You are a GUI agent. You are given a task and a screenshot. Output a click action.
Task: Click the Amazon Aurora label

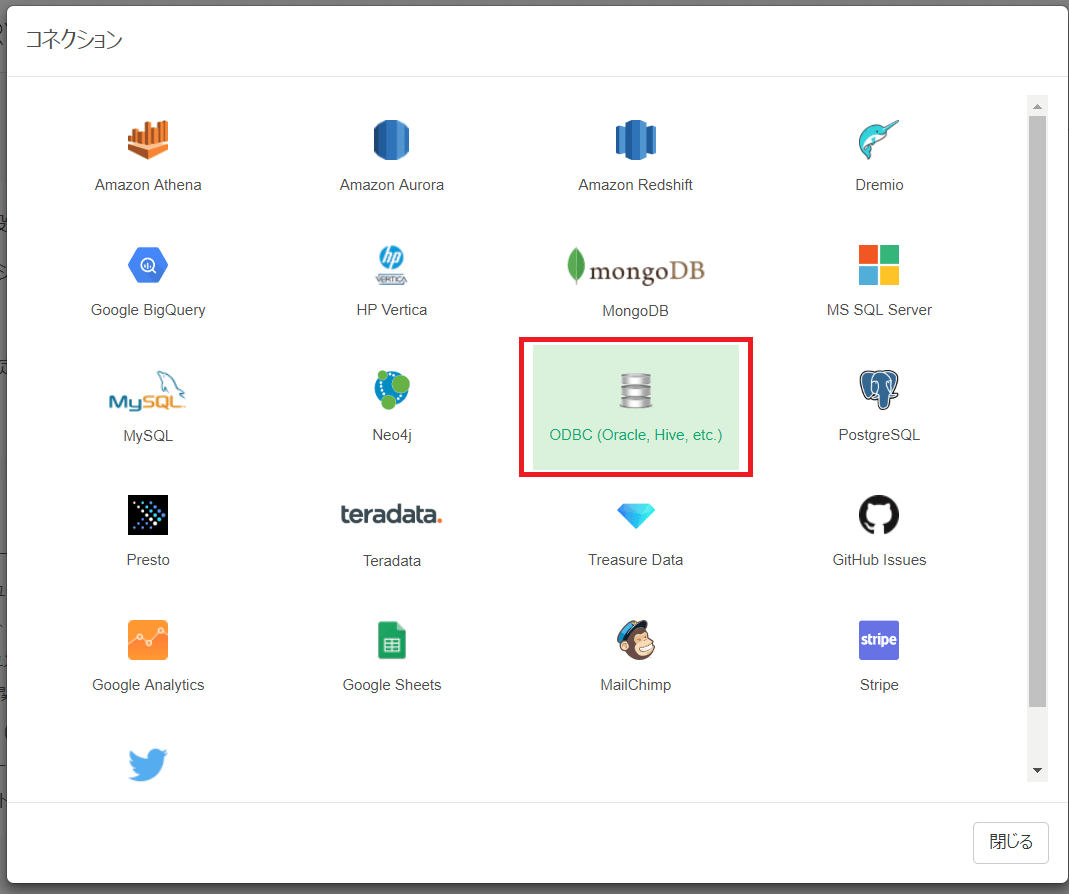coord(391,185)
